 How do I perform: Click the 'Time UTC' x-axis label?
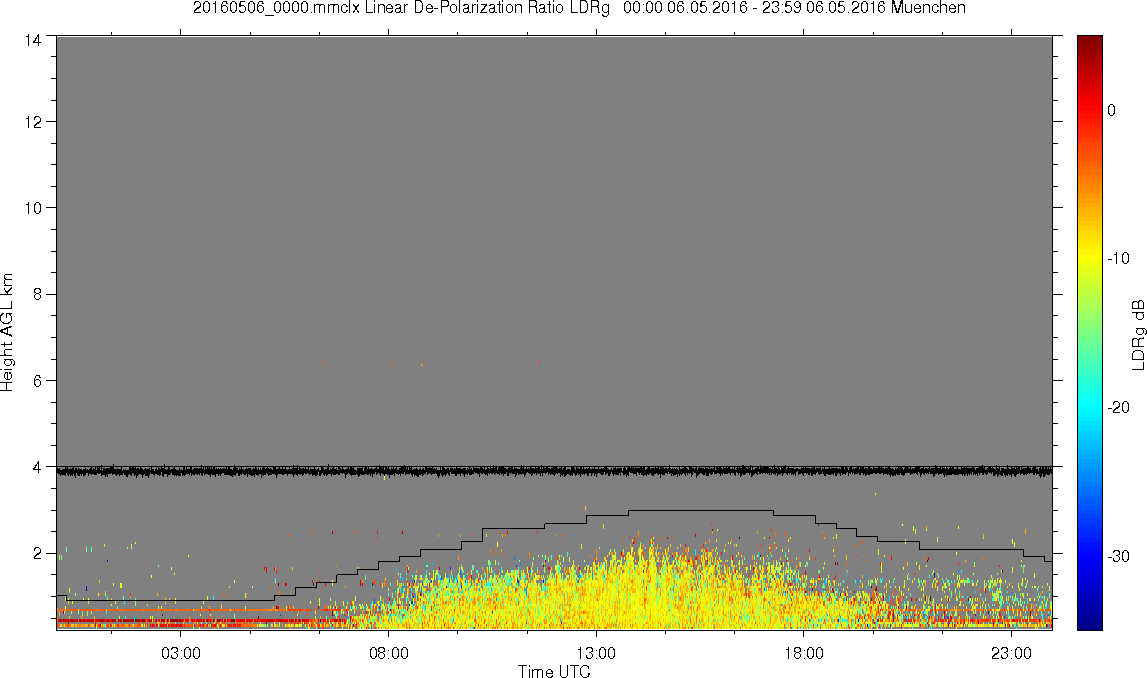(554, 671)
